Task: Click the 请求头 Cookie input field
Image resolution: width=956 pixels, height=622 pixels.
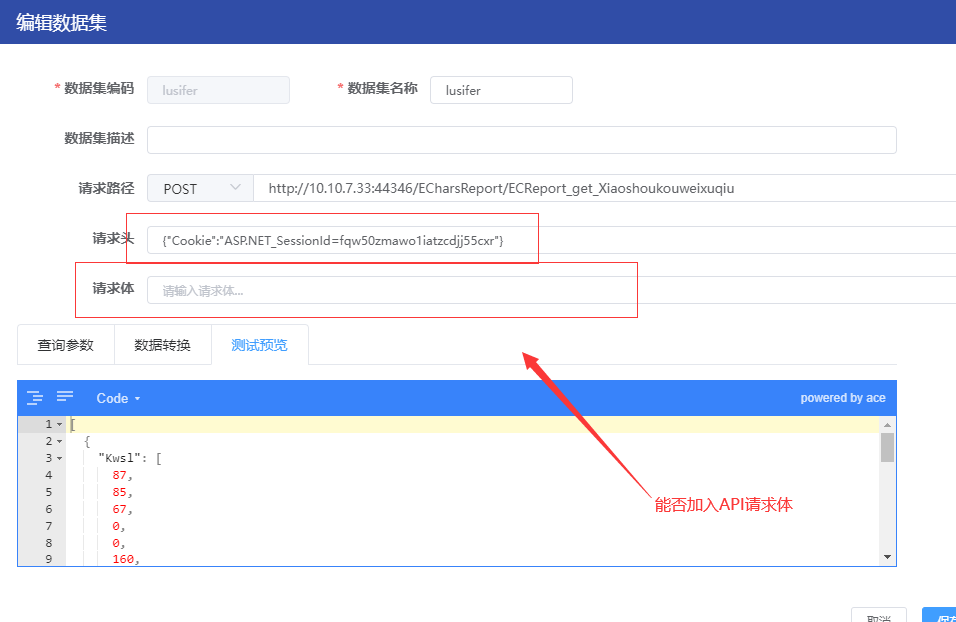Action: [551, 240]
